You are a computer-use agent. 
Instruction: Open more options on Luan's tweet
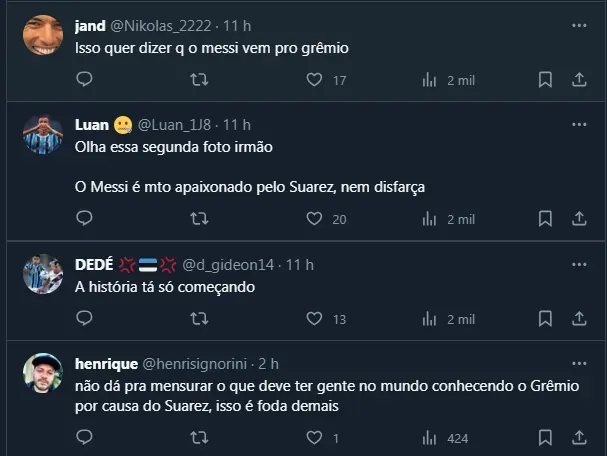coord(579,125)
